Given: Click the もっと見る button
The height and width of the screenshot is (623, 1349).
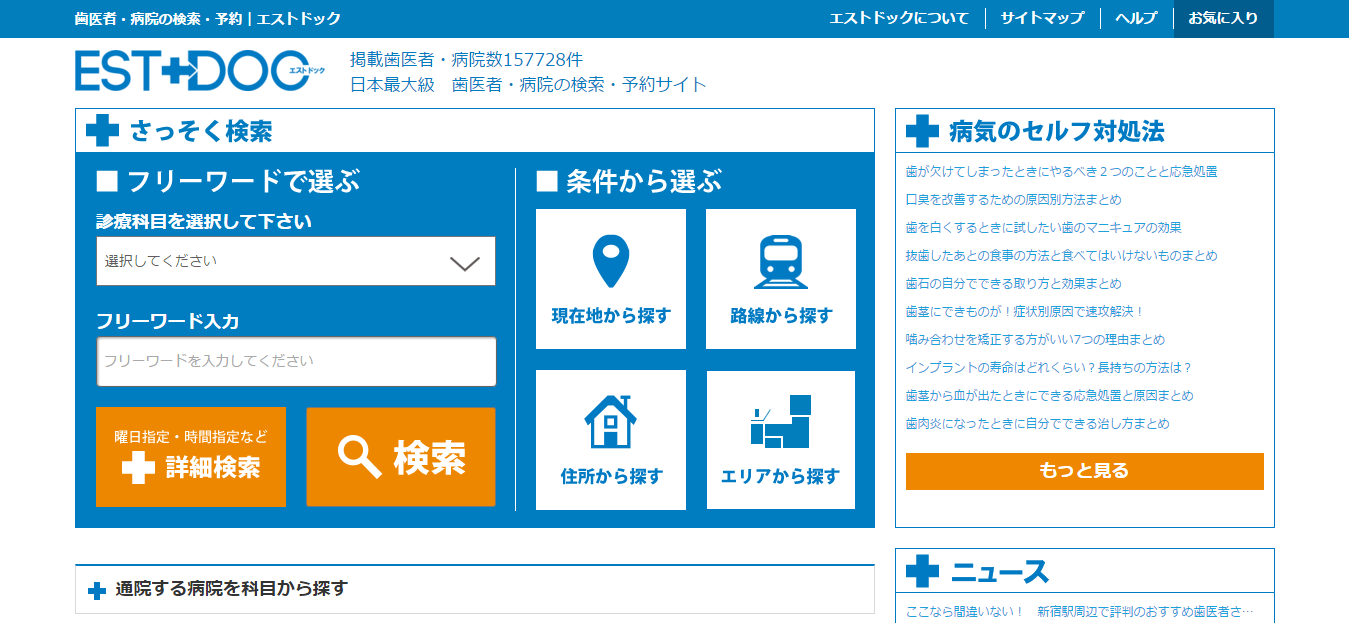Looking at the screenshot, I should [x=1085, y=471].
